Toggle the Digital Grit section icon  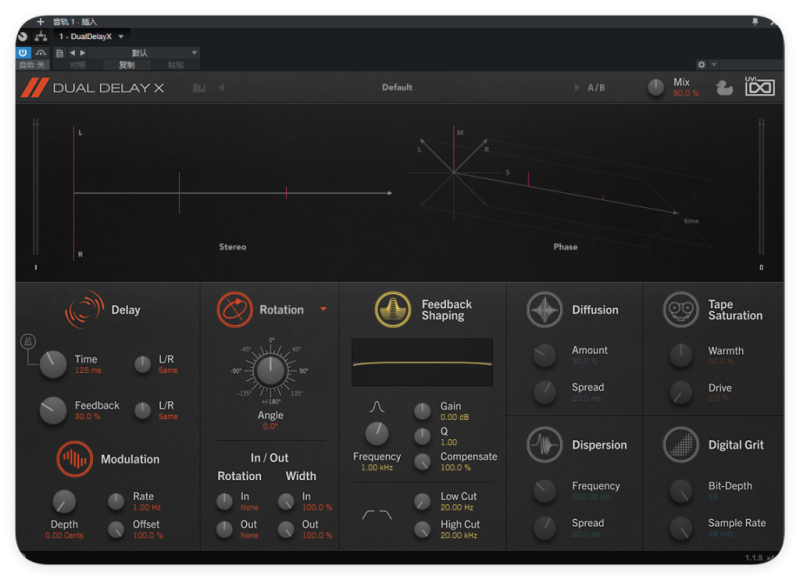681,445
